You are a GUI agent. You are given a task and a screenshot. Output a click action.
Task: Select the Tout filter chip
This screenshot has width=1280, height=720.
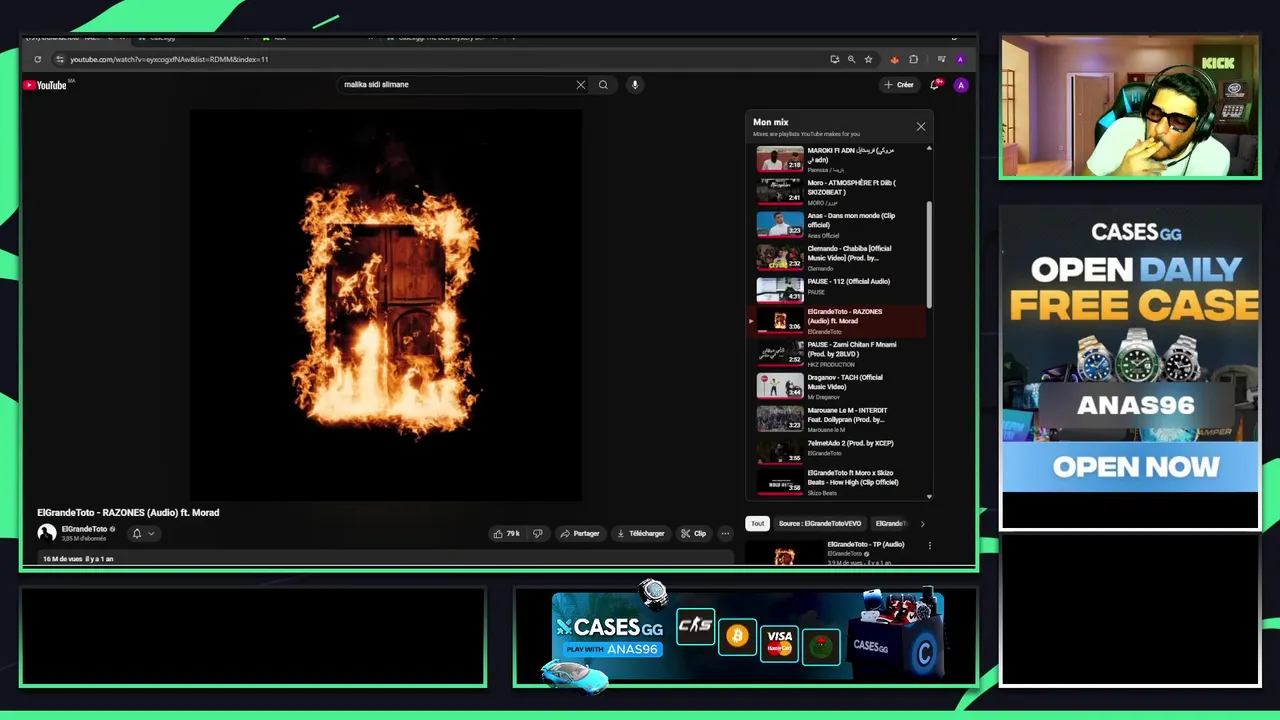point(757,523)
